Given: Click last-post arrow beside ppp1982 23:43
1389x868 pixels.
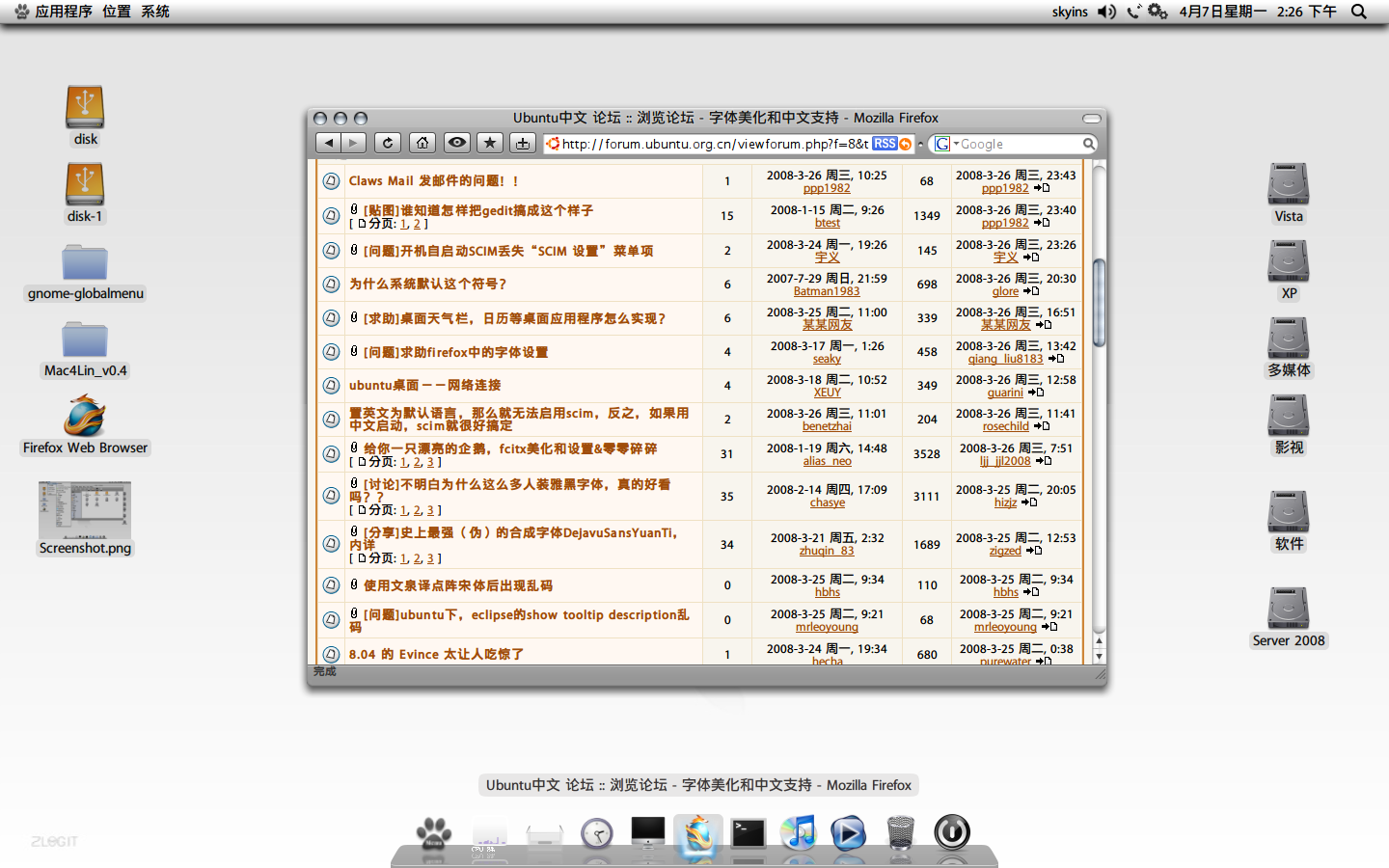Looking at the screenshot, I should tap(1042, 188).
